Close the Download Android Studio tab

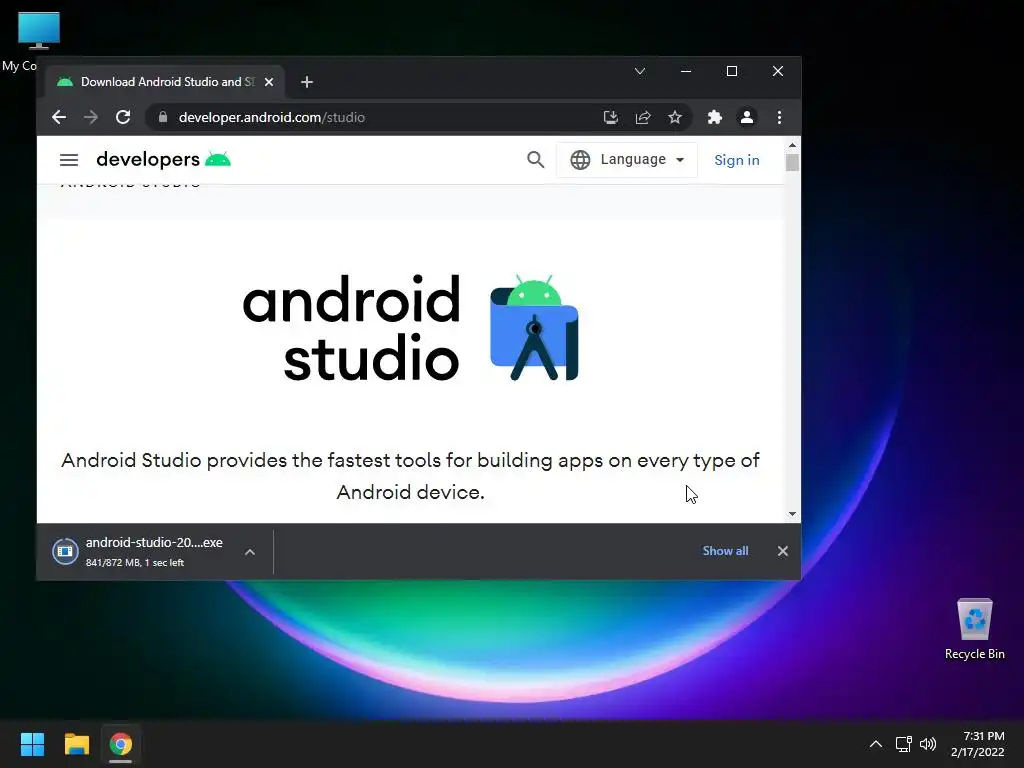(269, 82)
